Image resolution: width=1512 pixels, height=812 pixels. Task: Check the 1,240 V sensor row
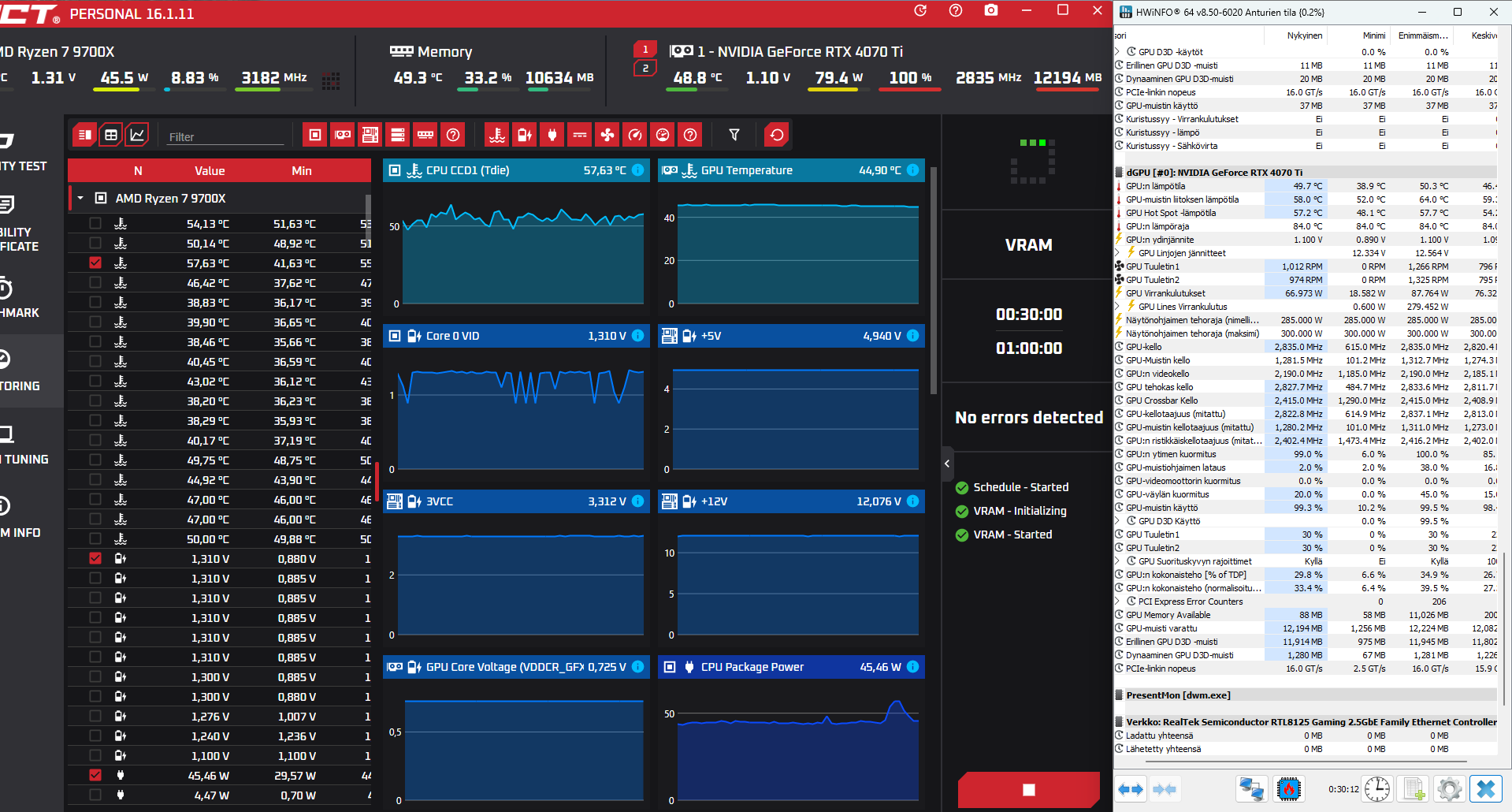95,736
